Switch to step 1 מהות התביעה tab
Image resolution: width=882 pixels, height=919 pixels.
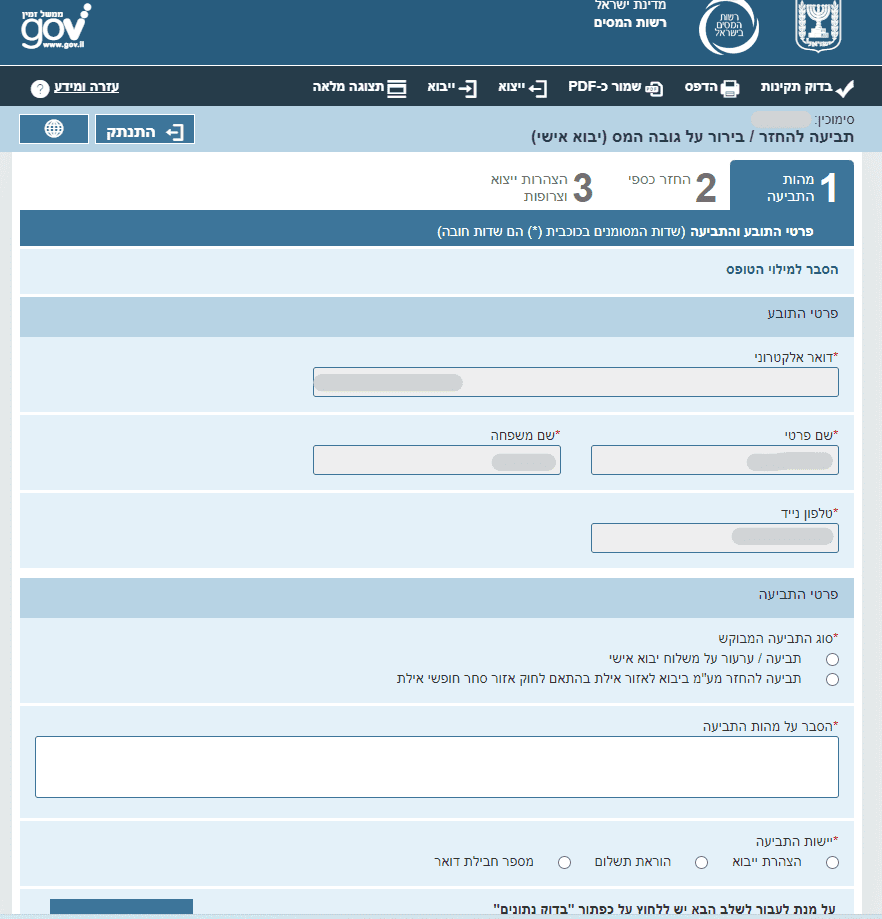pyautogui.click(x=792, y=185)
